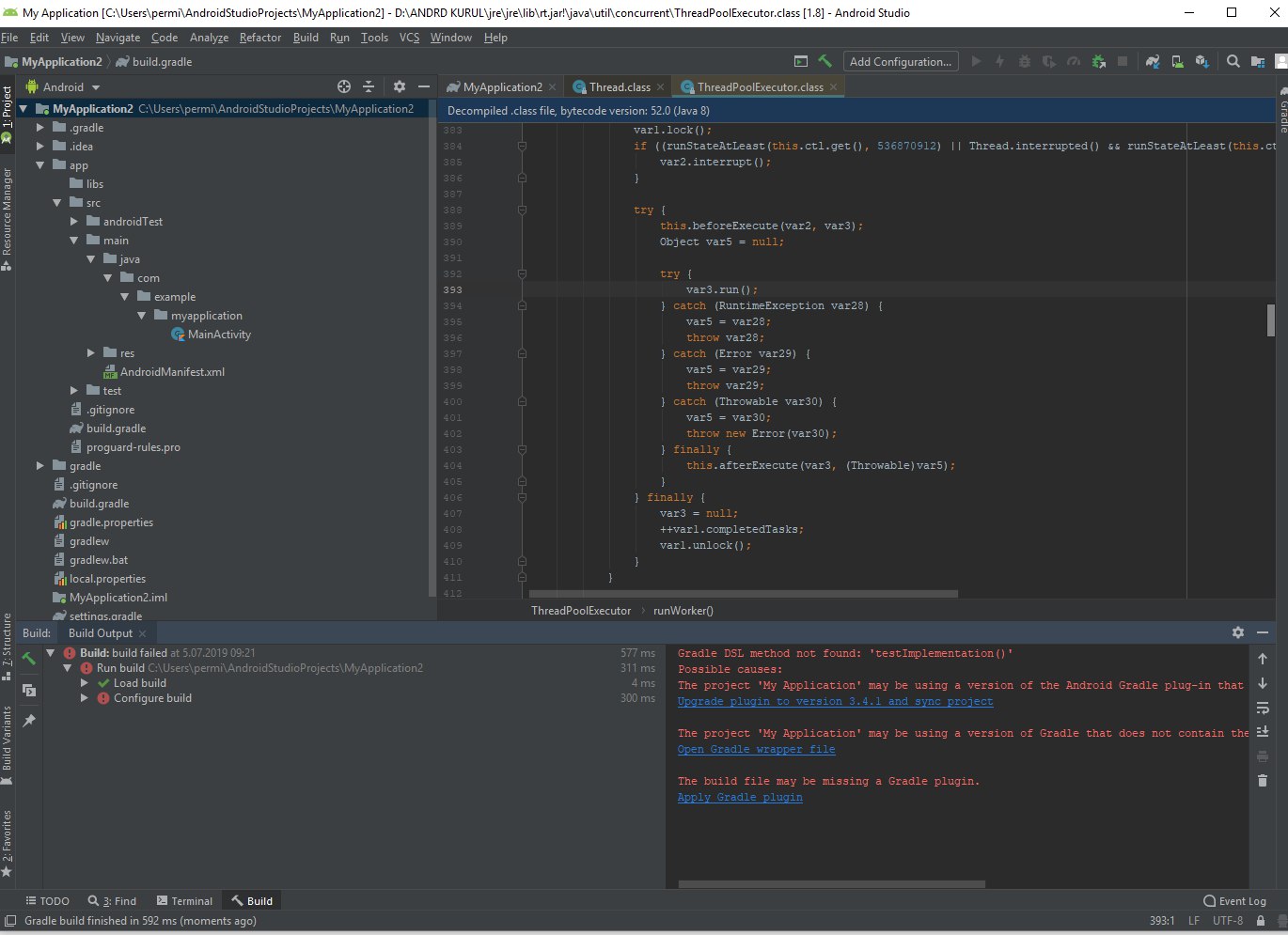Click the lock read-only icon in status bar

[x=1261, y=921]
